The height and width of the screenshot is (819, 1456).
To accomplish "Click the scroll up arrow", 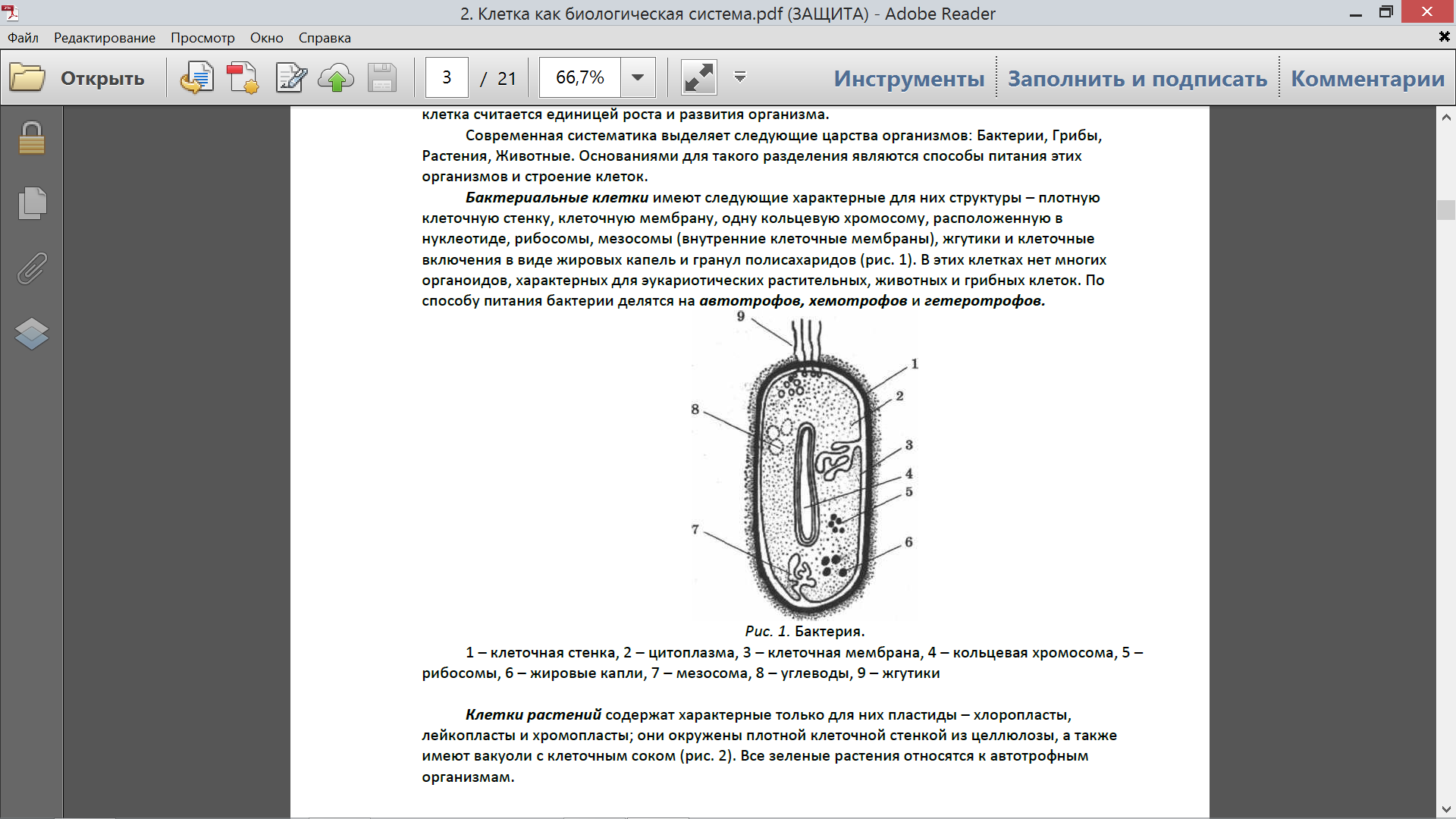I will pos(1446,118).
